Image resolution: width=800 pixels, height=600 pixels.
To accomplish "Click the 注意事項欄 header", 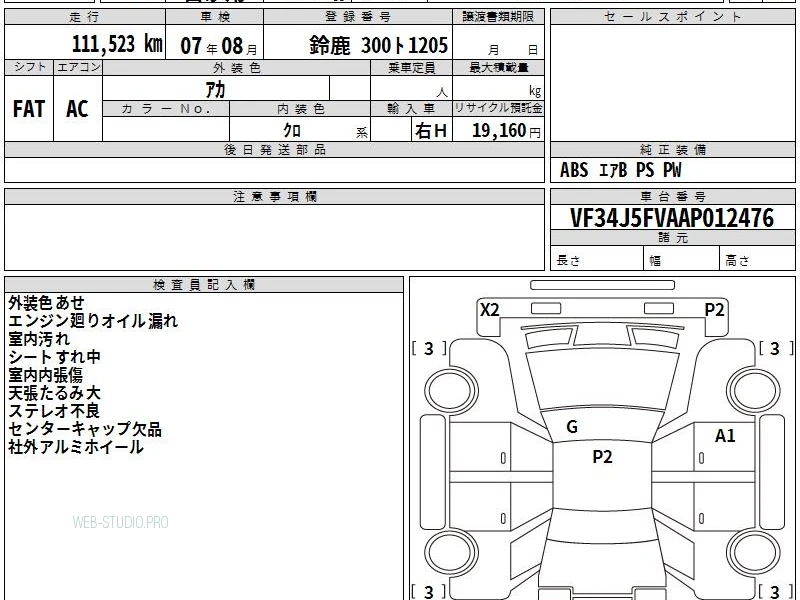I will point(274,196).
